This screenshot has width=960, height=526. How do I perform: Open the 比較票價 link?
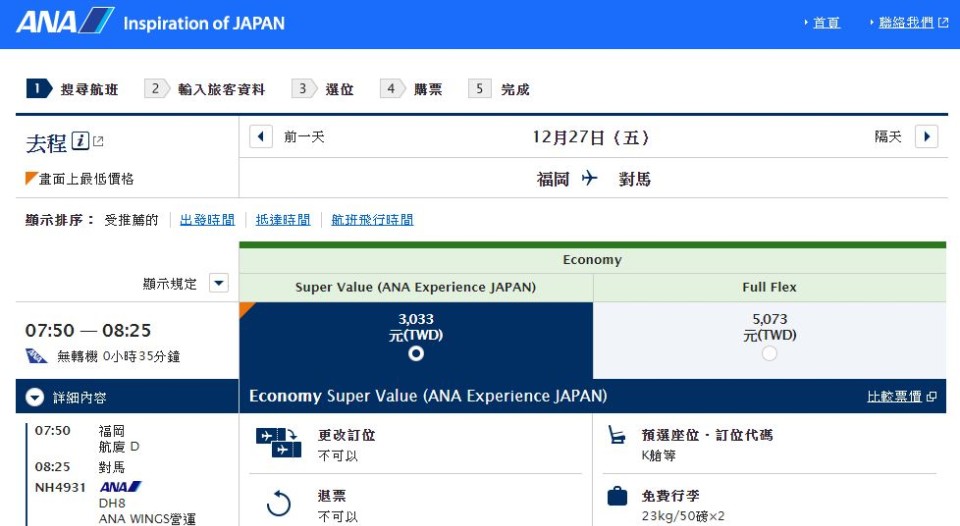point(894,396)
